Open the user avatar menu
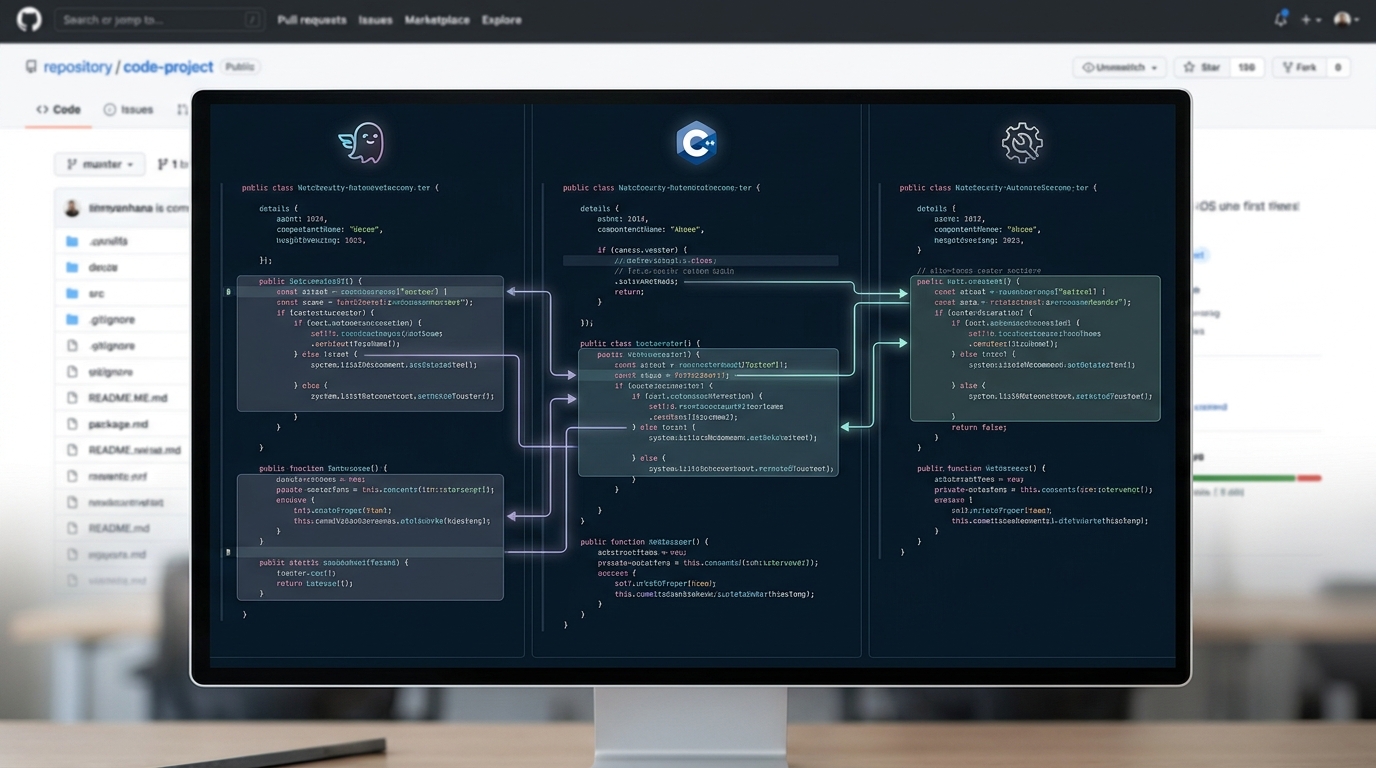 [1347, 19]
